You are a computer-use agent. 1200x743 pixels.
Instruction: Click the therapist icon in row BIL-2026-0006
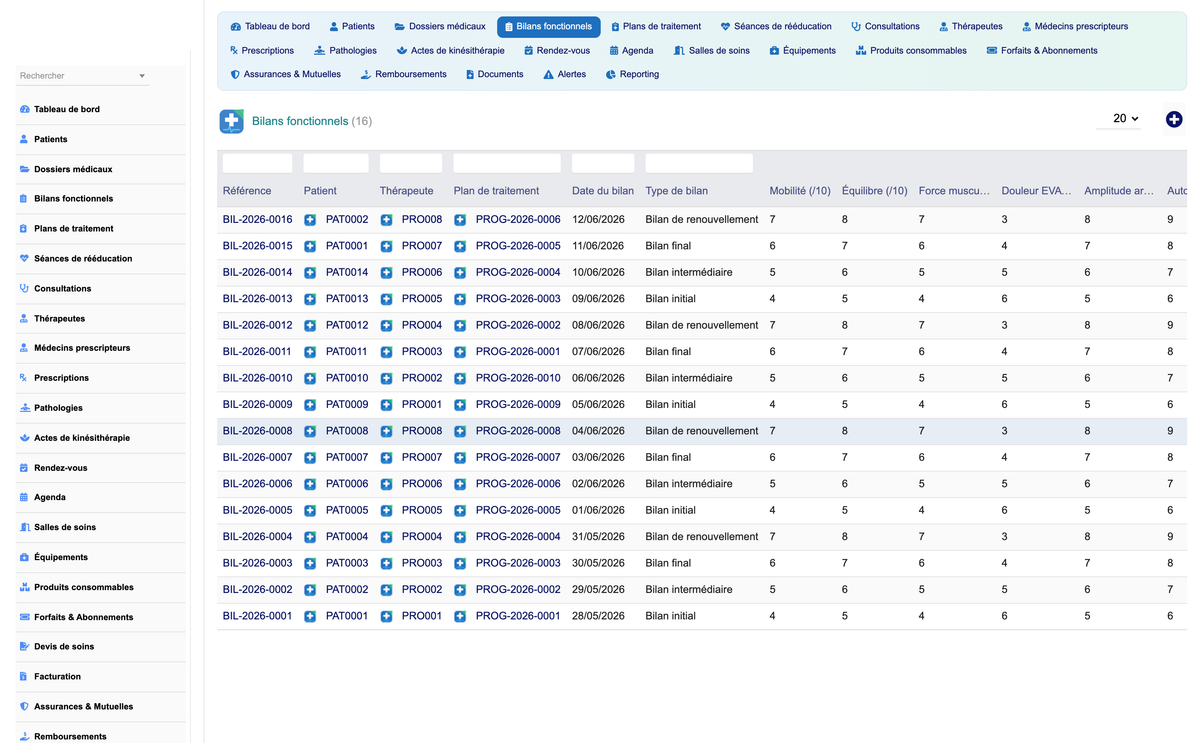386,484
